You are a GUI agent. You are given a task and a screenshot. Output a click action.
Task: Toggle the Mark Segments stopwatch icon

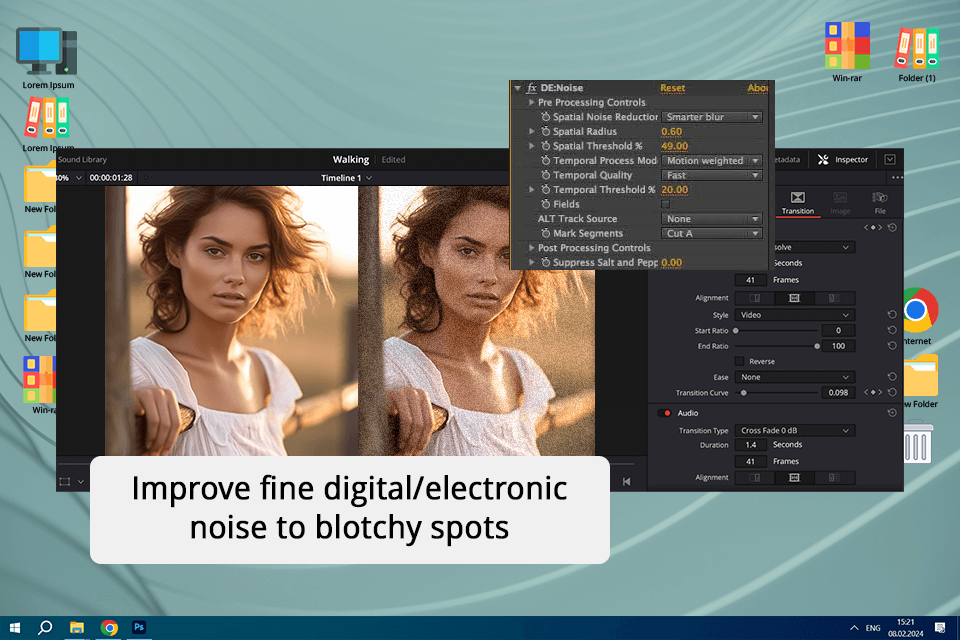546,233
